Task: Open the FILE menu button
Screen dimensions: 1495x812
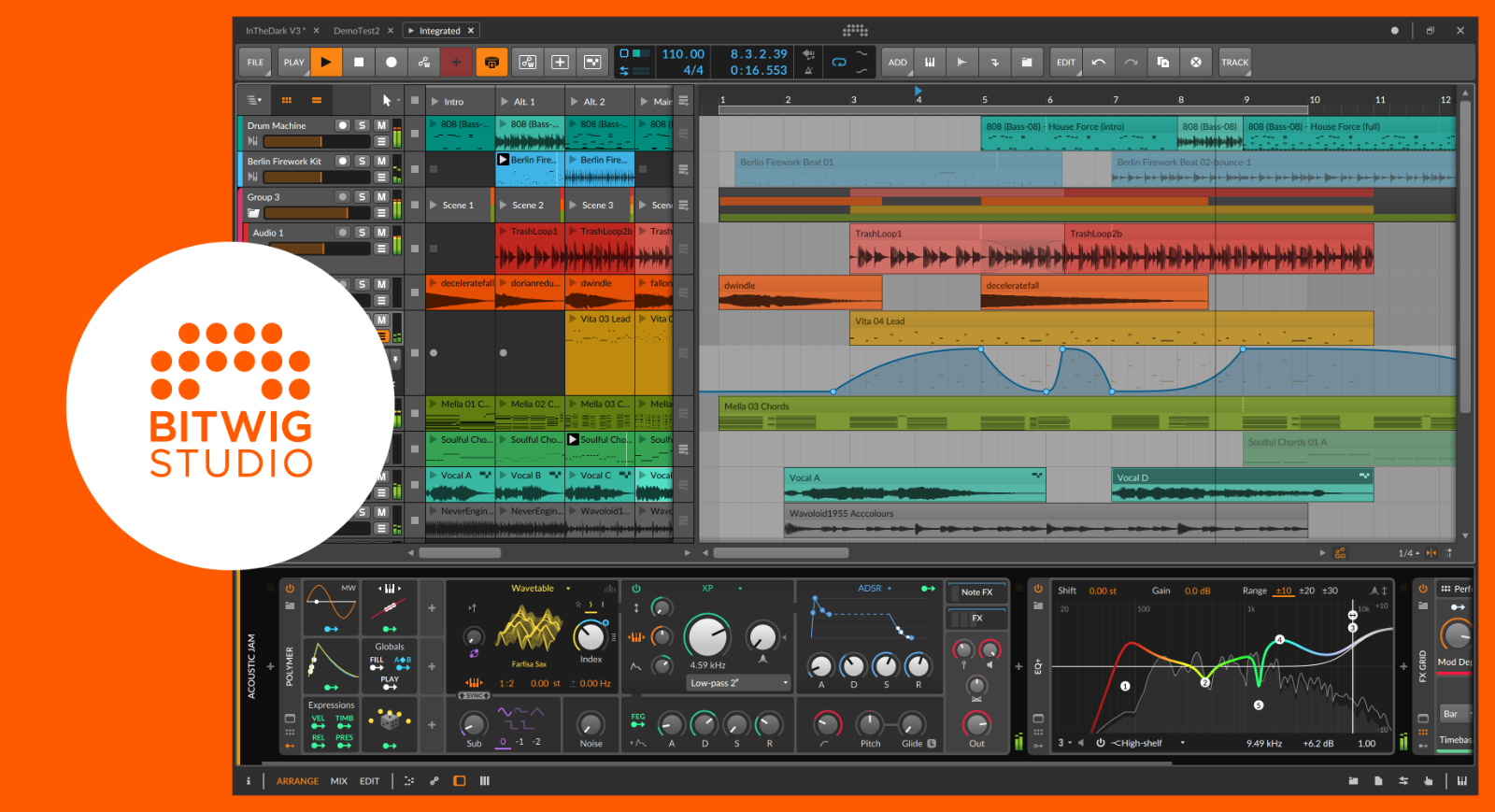Action: coord(255,63)
